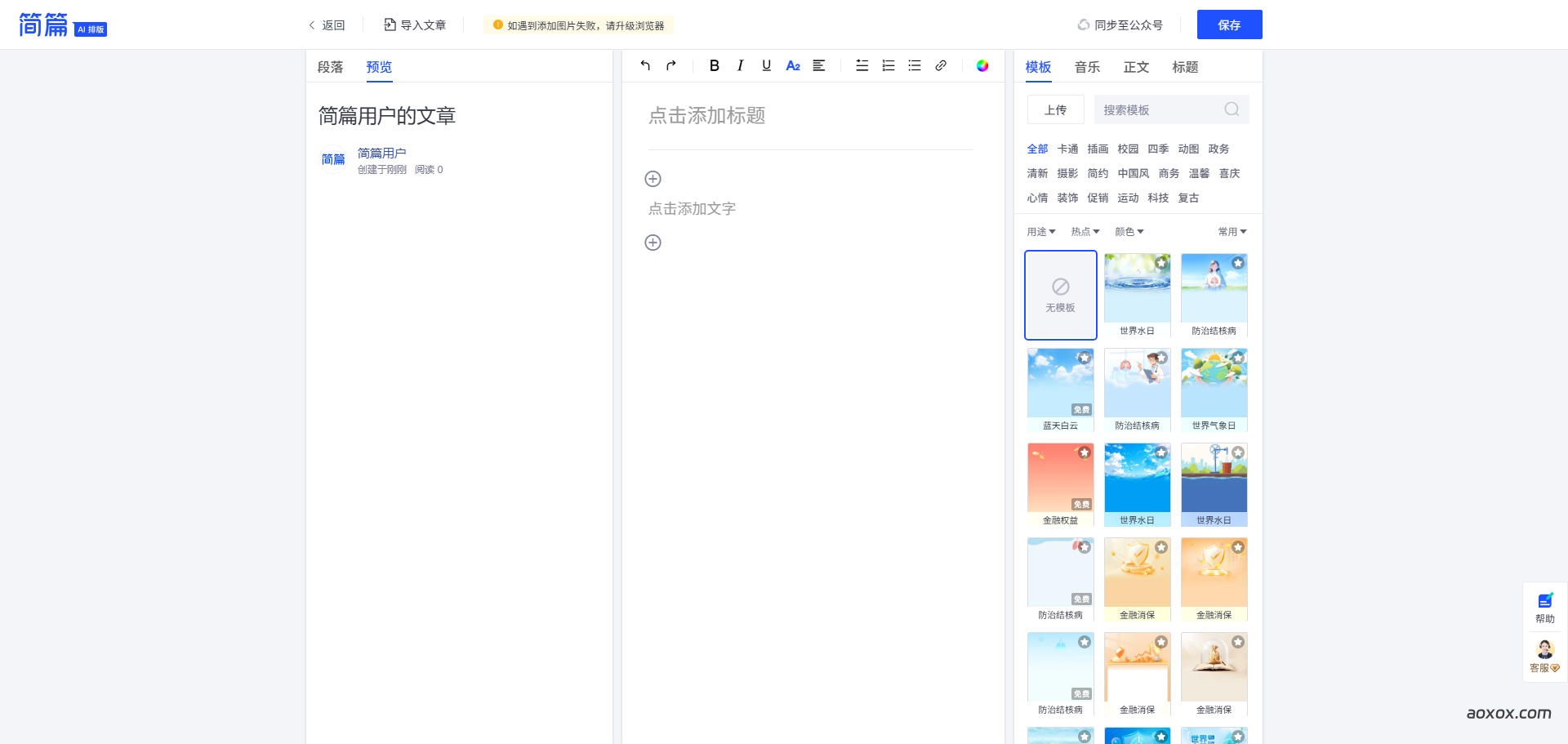Click the redo icon in the editor toolbar

point(670,65)
